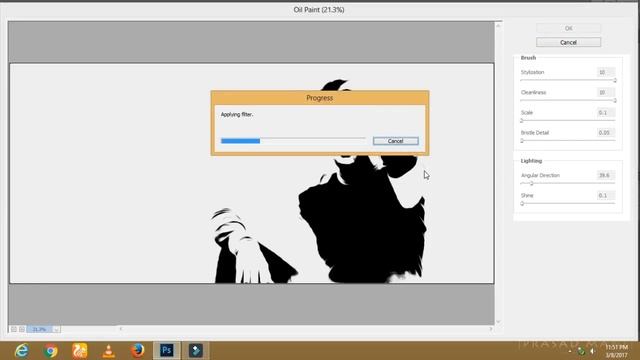Cancel the filter in the Progress dialog
This screenshot has height=360, width=640.
point(396,141)
